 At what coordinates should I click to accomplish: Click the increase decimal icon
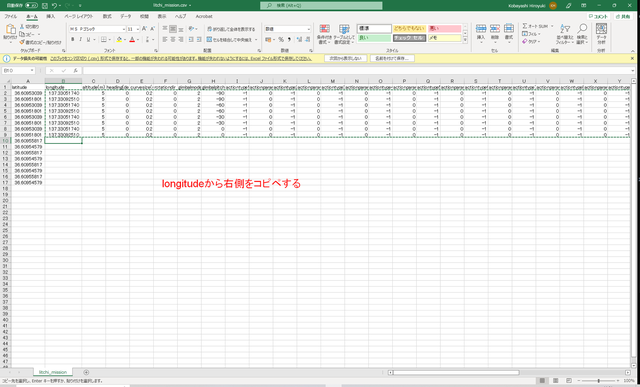(299, 40)
